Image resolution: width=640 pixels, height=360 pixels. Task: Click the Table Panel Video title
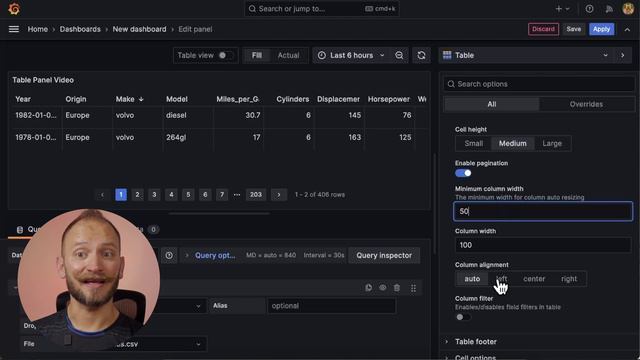pos(43,80)
